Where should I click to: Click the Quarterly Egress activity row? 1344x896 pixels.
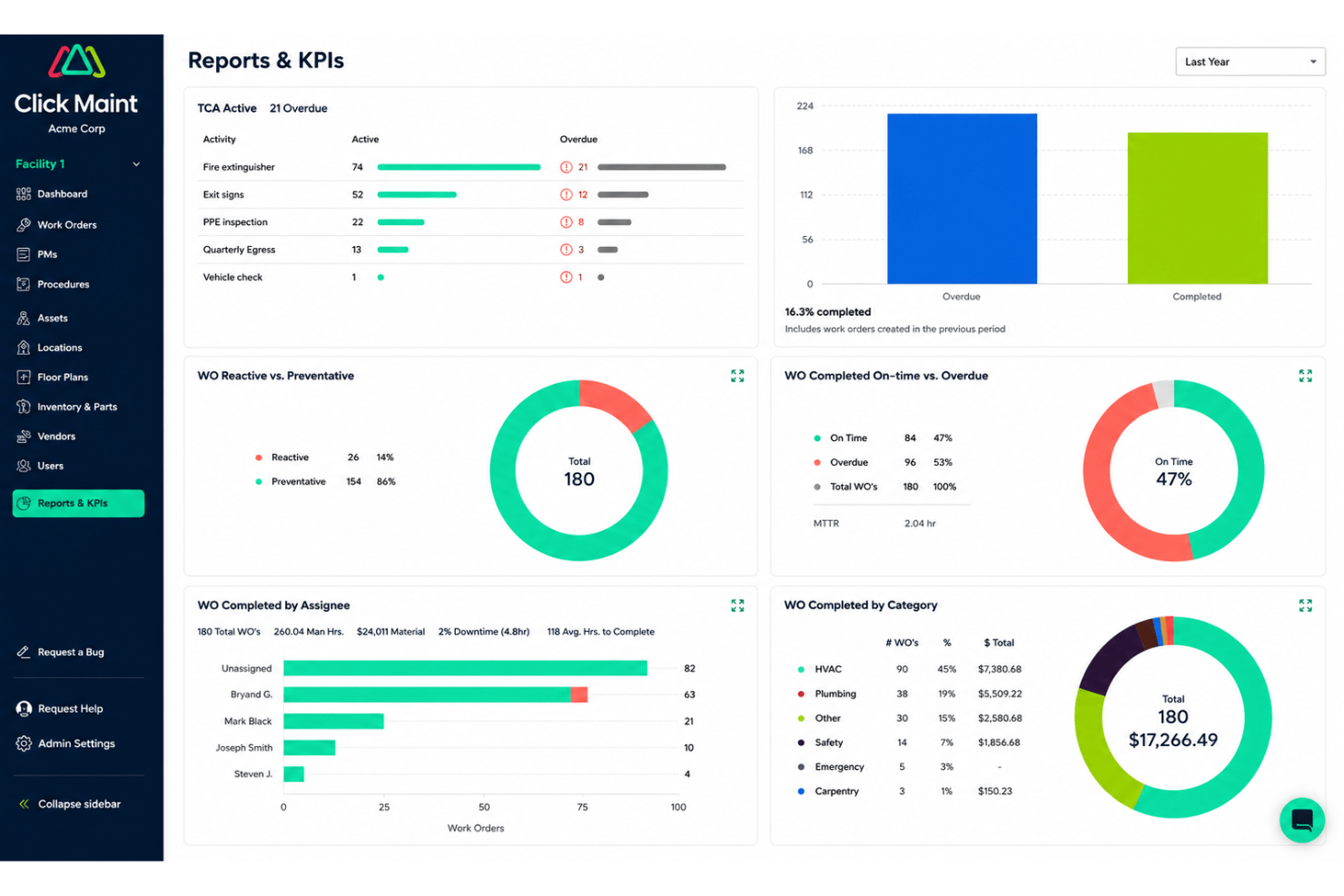point(471,250)
